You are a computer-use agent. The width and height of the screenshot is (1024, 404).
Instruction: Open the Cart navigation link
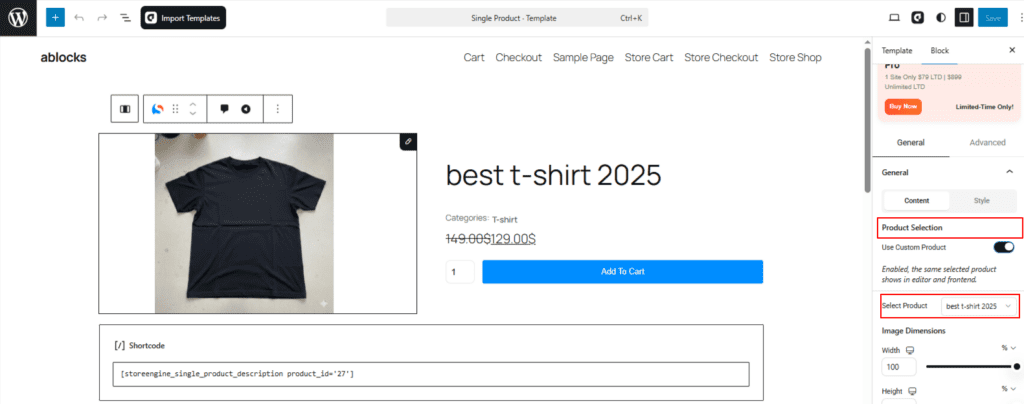click(x=474, y=57)
